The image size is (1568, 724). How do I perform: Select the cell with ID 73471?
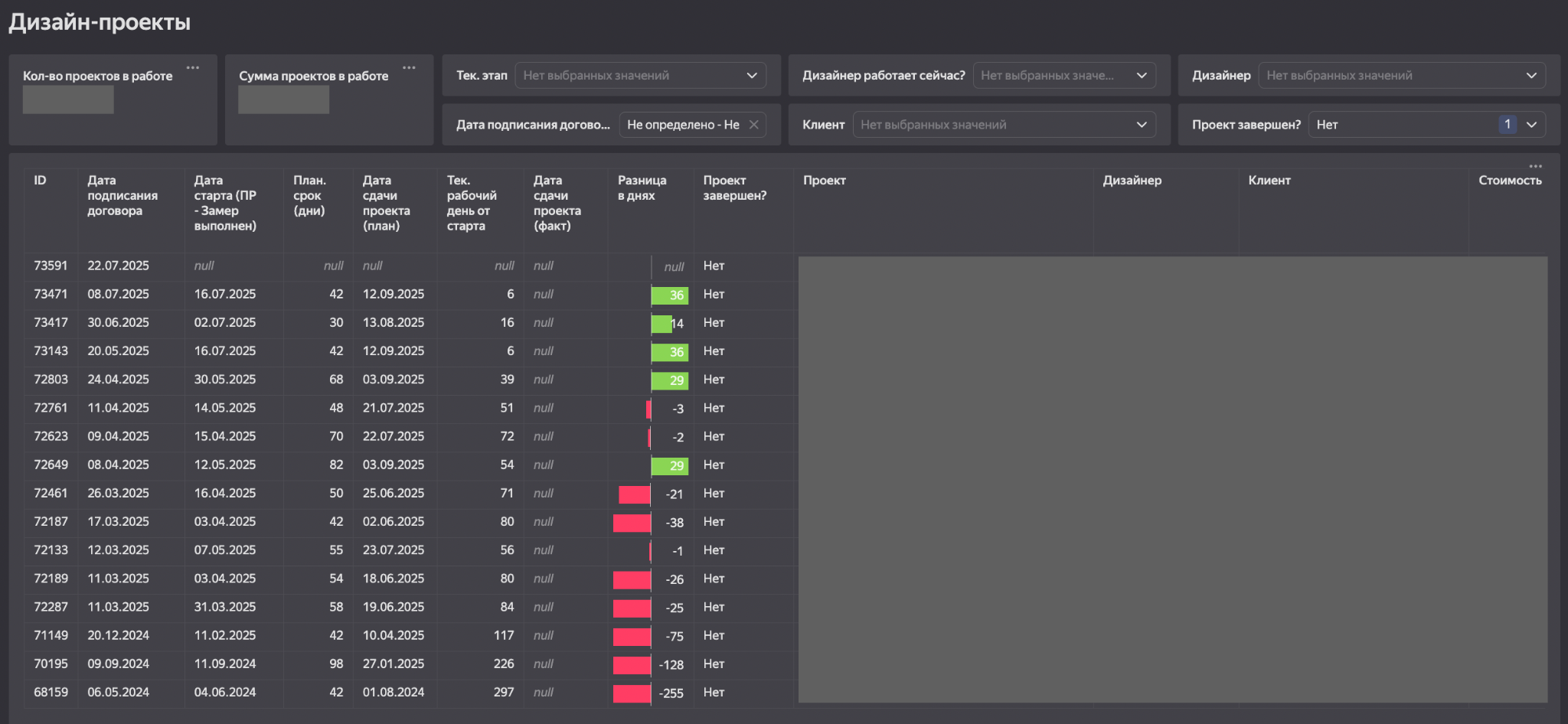pos(51,295)
